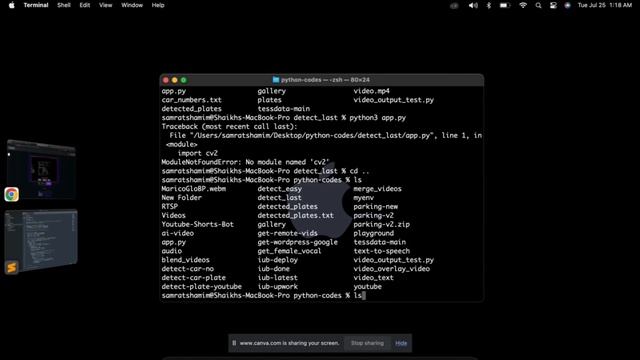
Task: Click 'video.mp4' in upper ls output
Action: click(x=371, y=91)
